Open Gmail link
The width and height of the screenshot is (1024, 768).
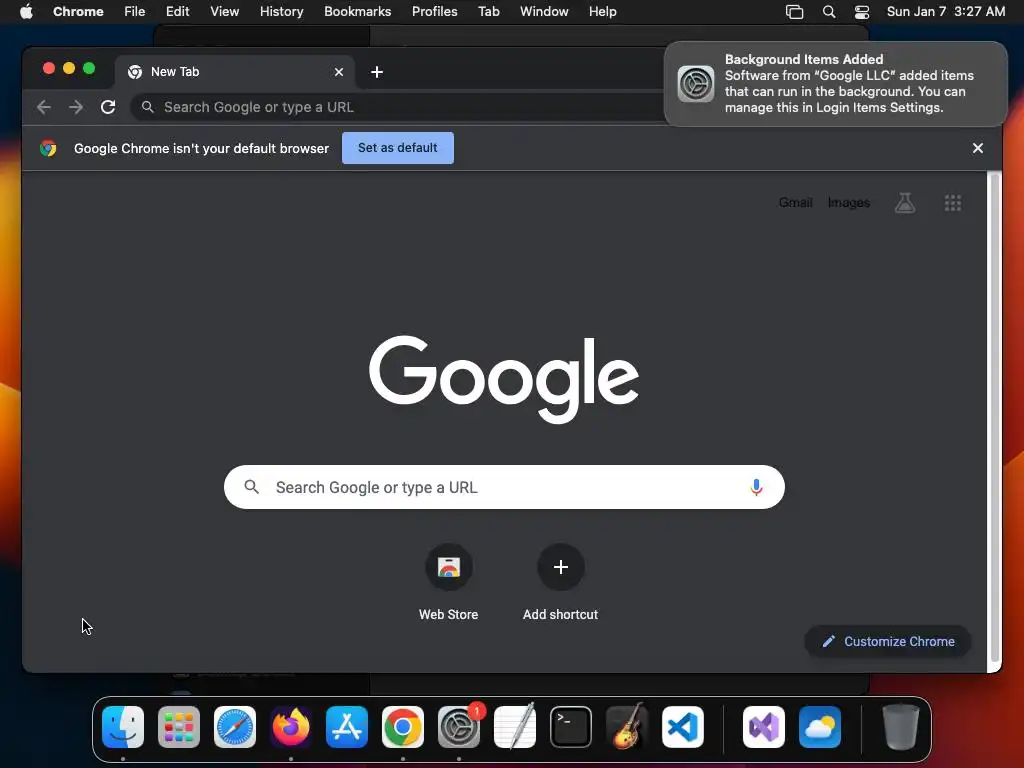pos(795,202)
